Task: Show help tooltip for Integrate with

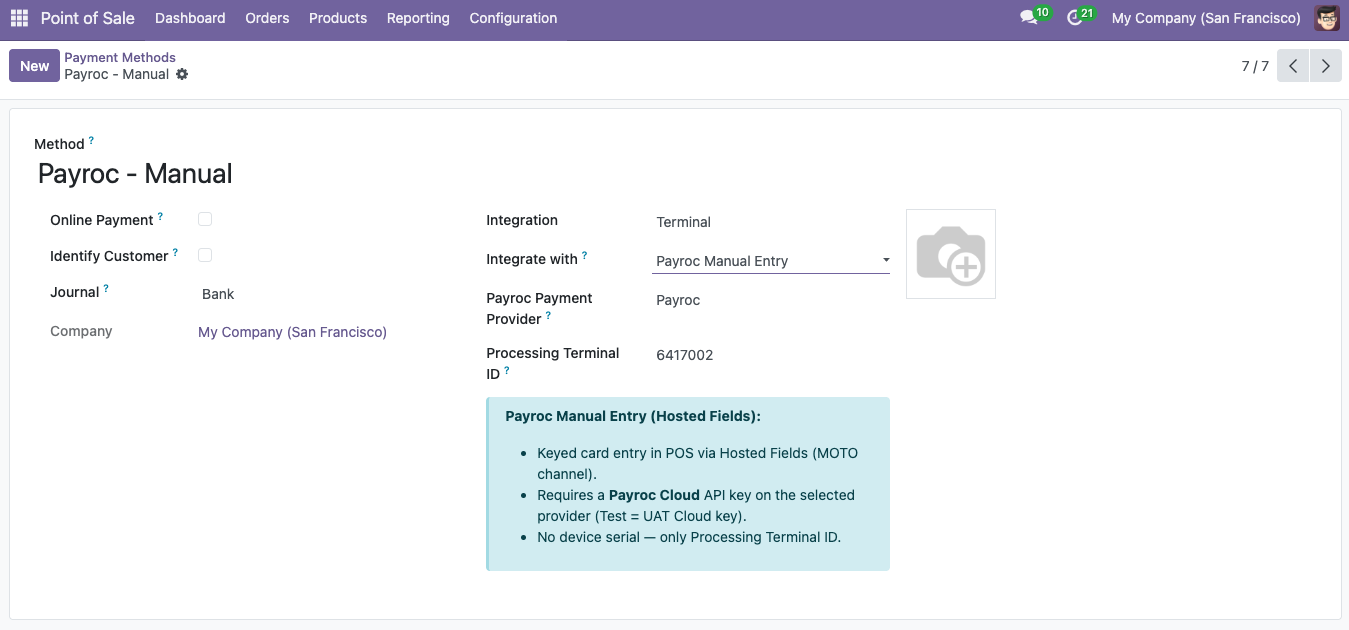Action: (x=585, y=255)
